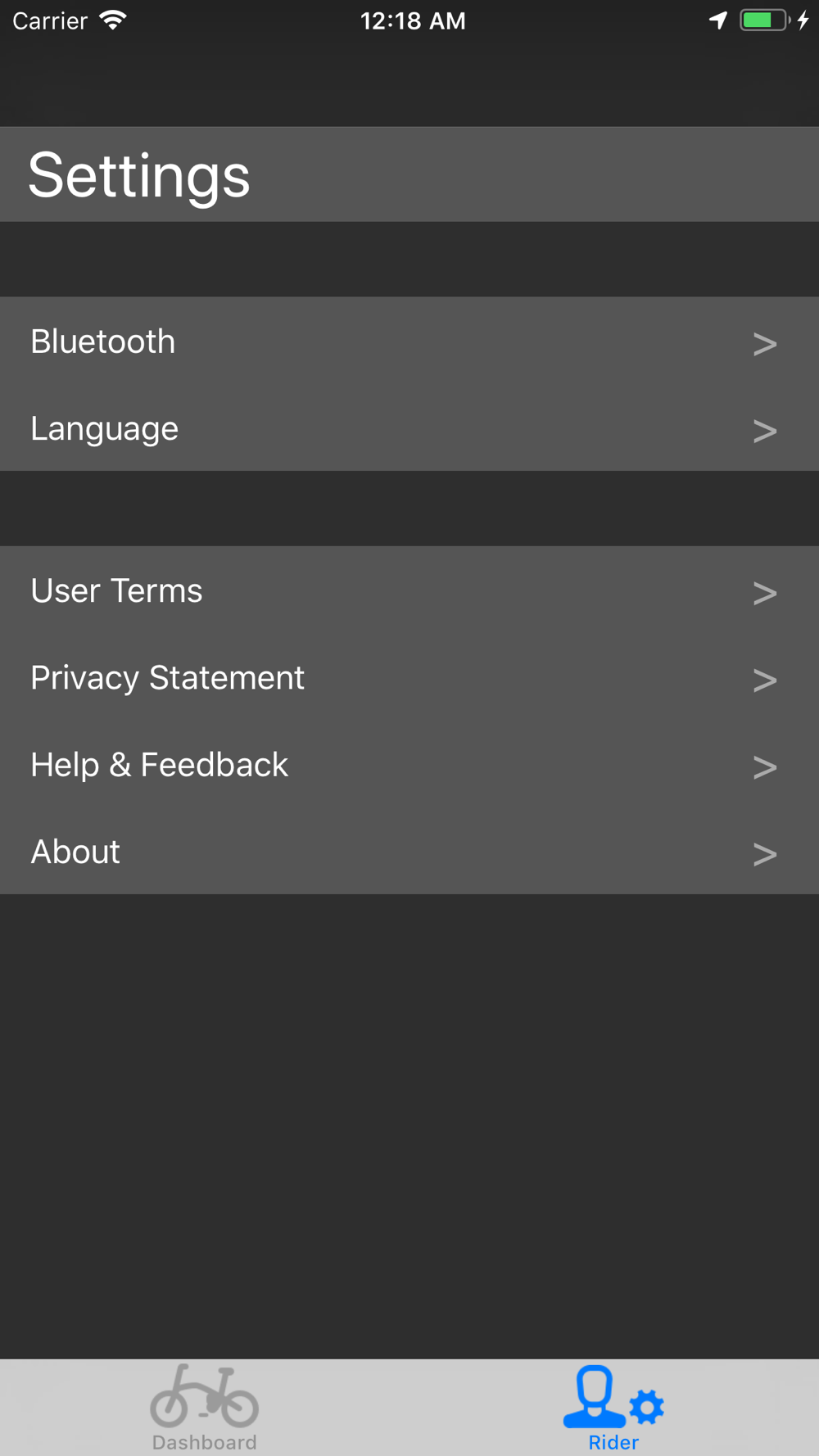Open Privacy Statement chevron arrow
This screenshot has height=1456, width=819.
764,680
